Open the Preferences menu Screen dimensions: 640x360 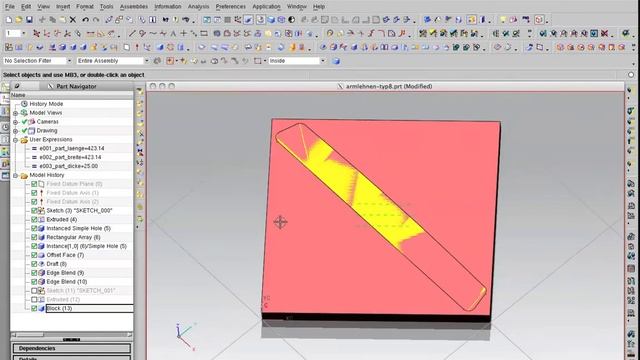pos(231,7)
